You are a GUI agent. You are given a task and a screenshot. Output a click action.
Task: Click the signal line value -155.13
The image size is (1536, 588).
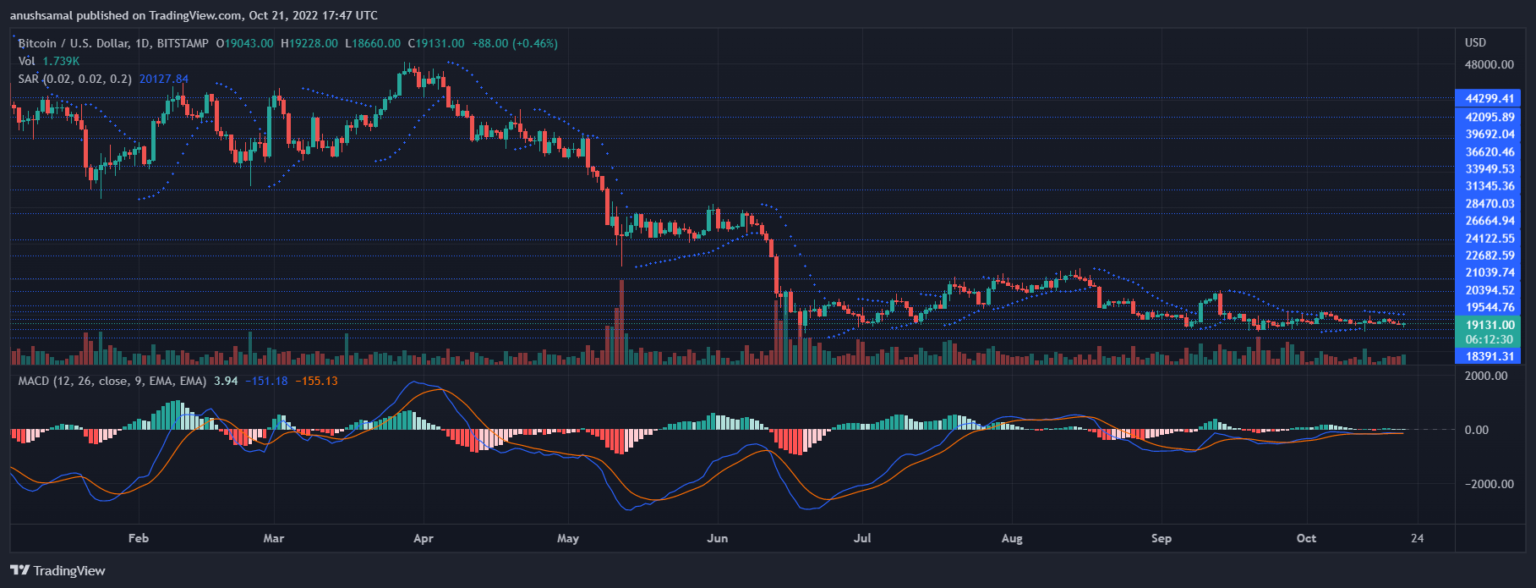point(317,383)
